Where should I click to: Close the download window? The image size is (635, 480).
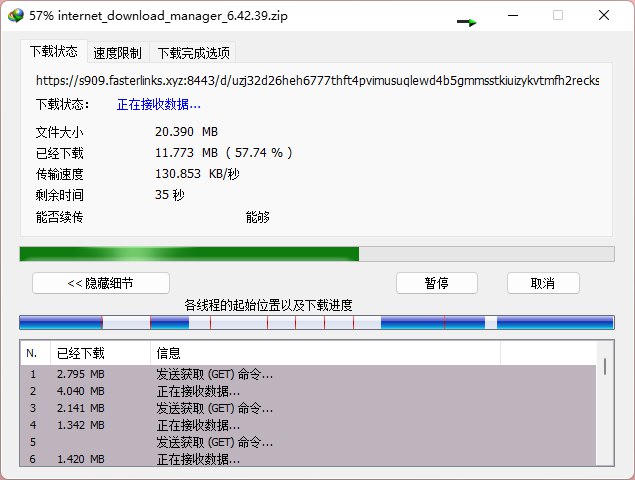coord(604,15)
